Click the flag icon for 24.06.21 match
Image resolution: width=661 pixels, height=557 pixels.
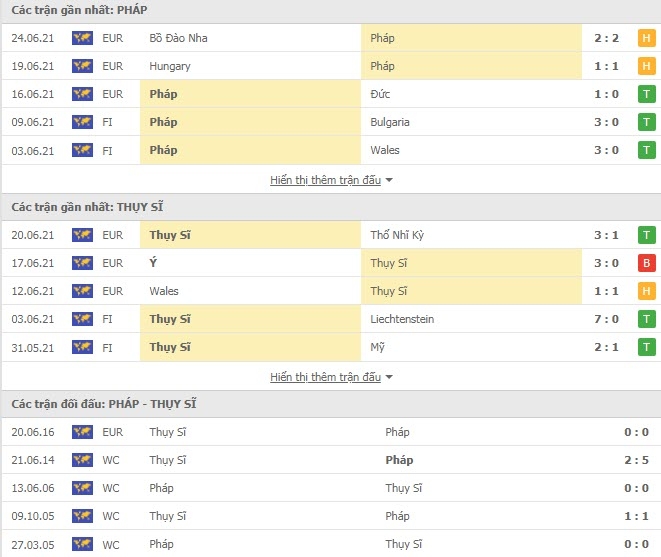pyautogui.click(x=82, y=38)
